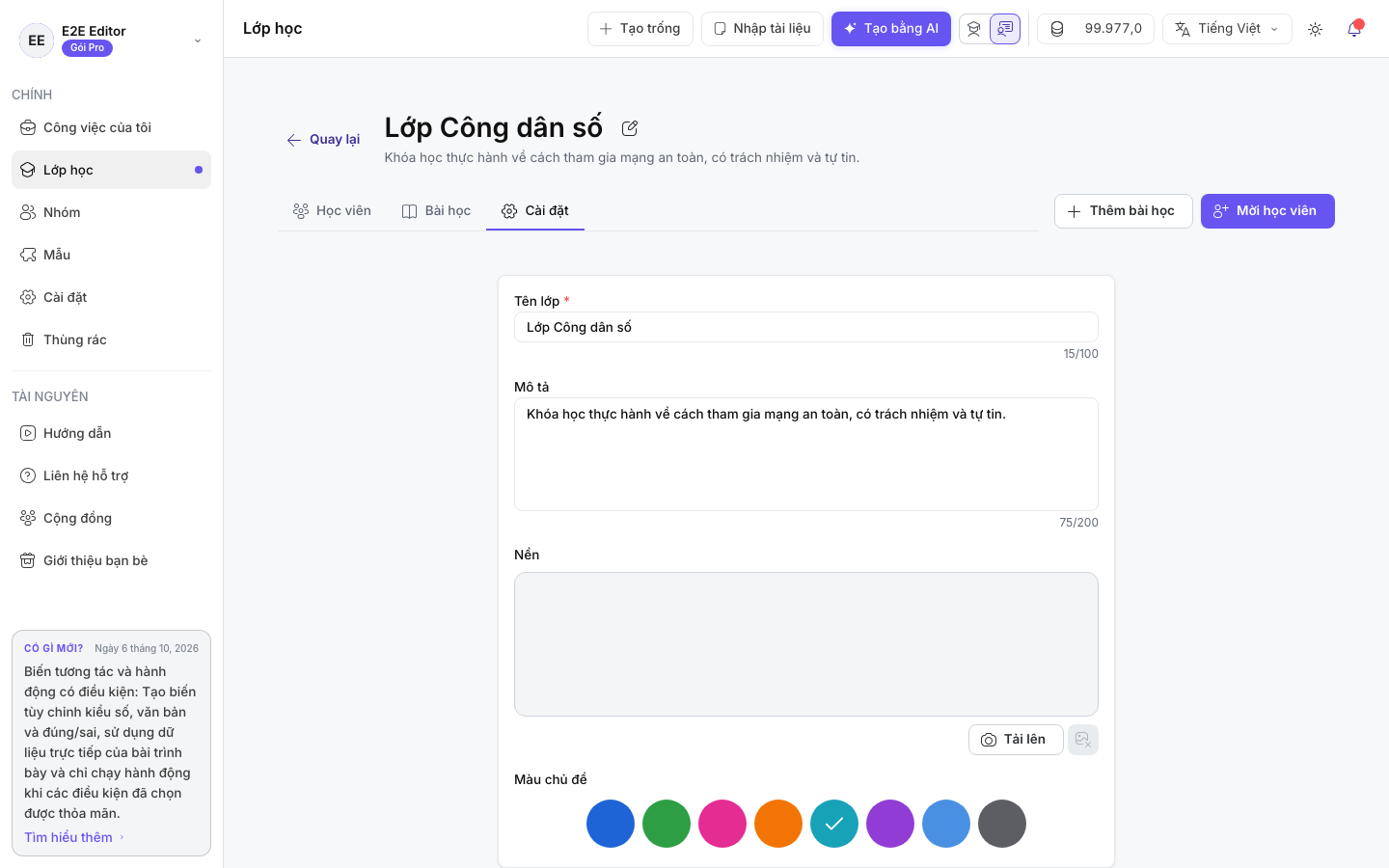The height and width of the screenshot is (868, 1389).
Task: Toggle light theme sun icon
Action: pos(1315,29)
